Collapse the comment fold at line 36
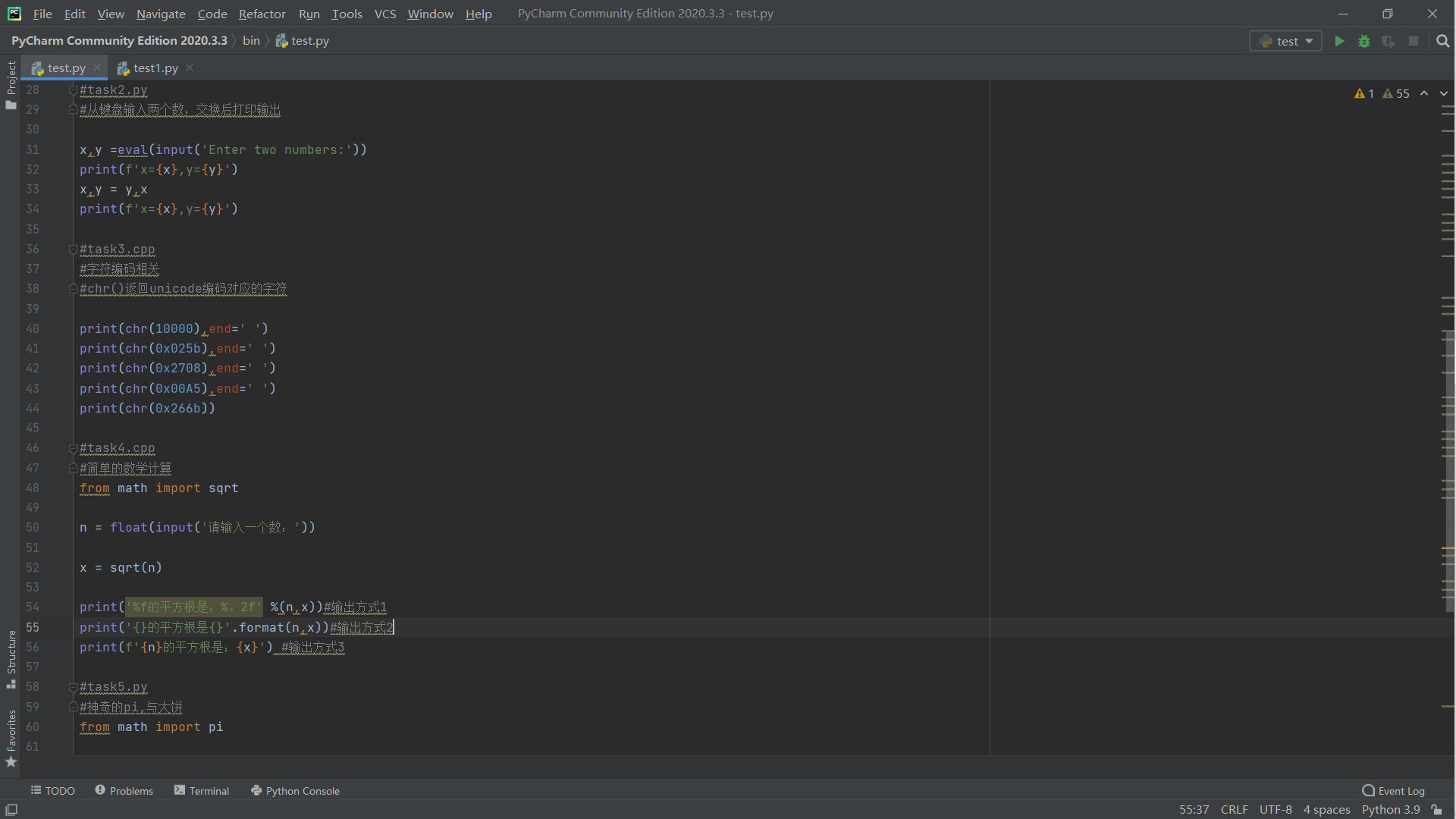 74,249
